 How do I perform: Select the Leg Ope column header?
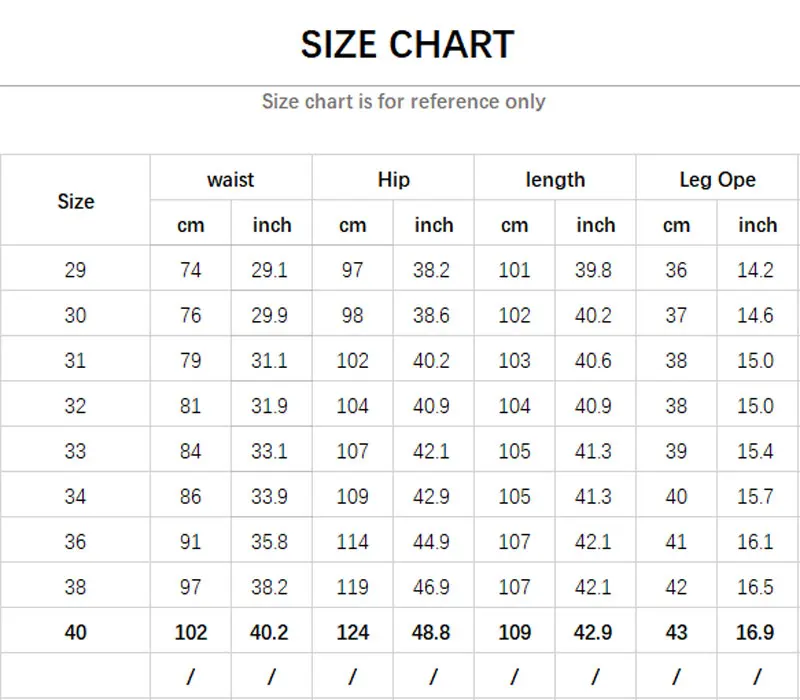point(717,180)
